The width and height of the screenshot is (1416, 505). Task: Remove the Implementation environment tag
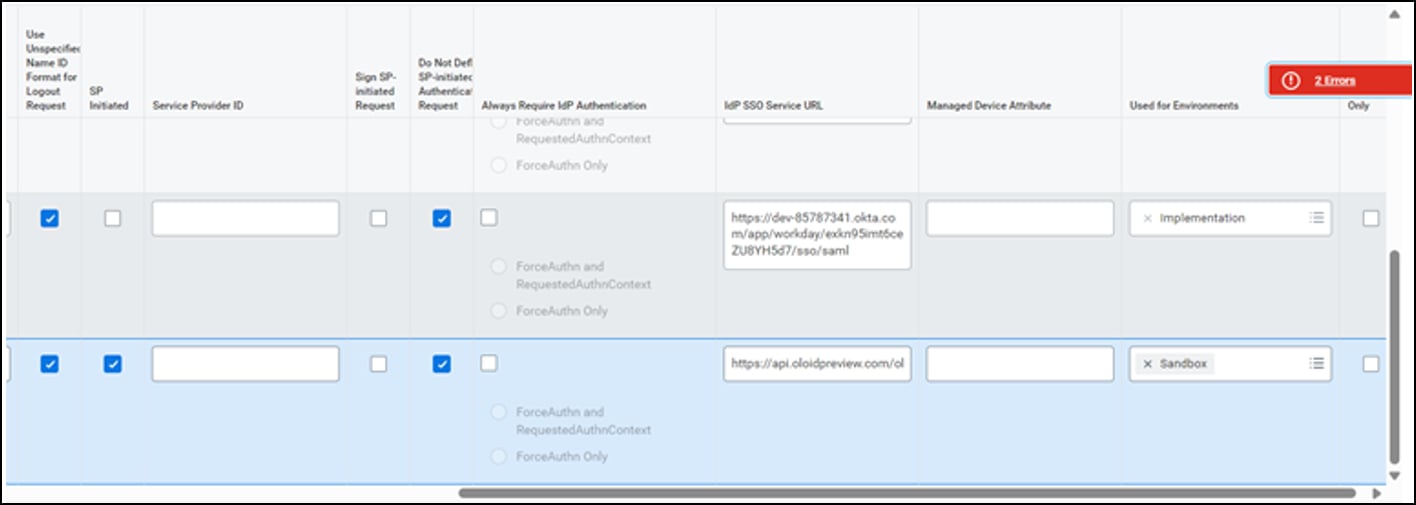tap(1147, 218)
